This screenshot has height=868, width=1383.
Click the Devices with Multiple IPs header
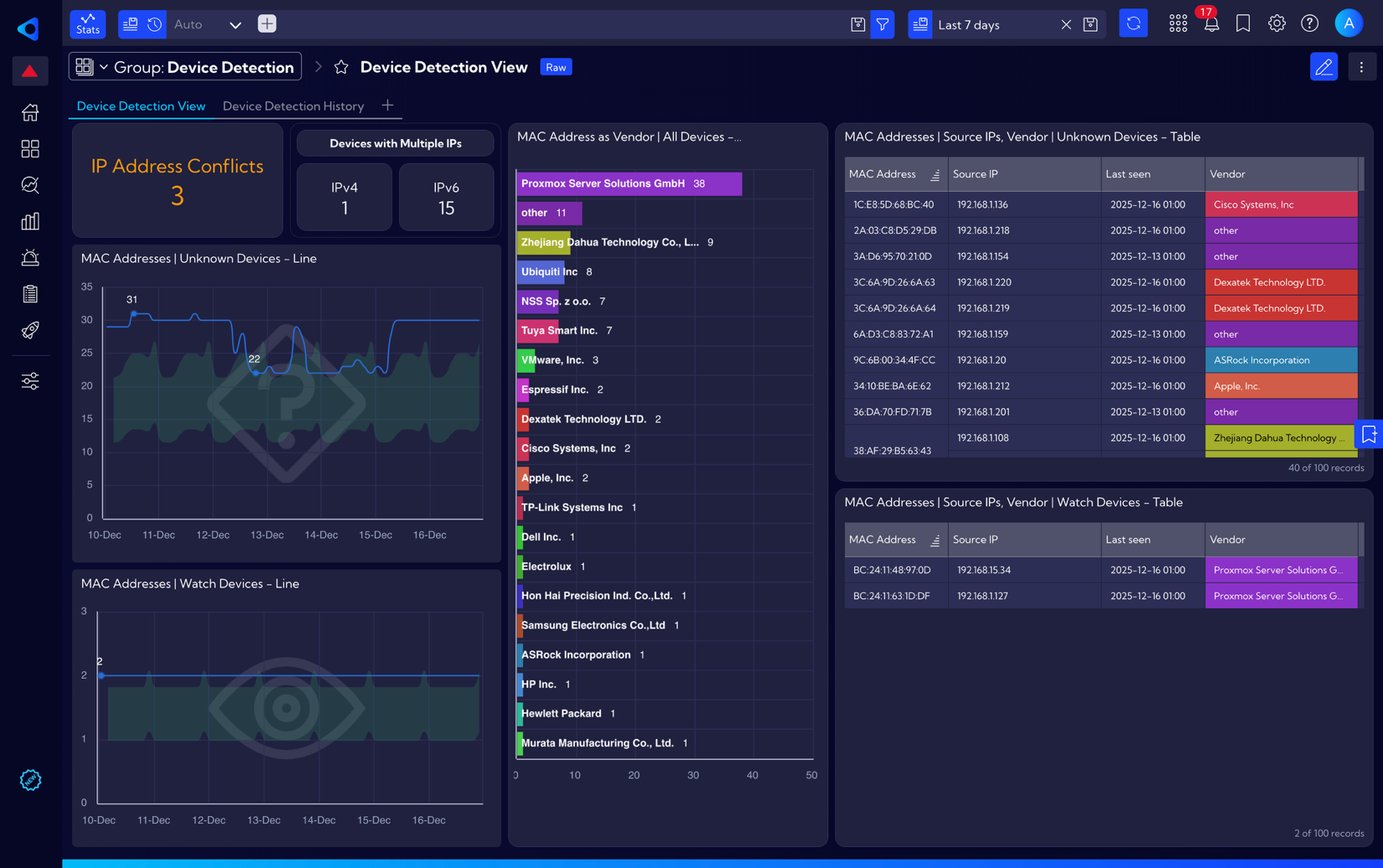pyautogui.click(x=396, y=143)
